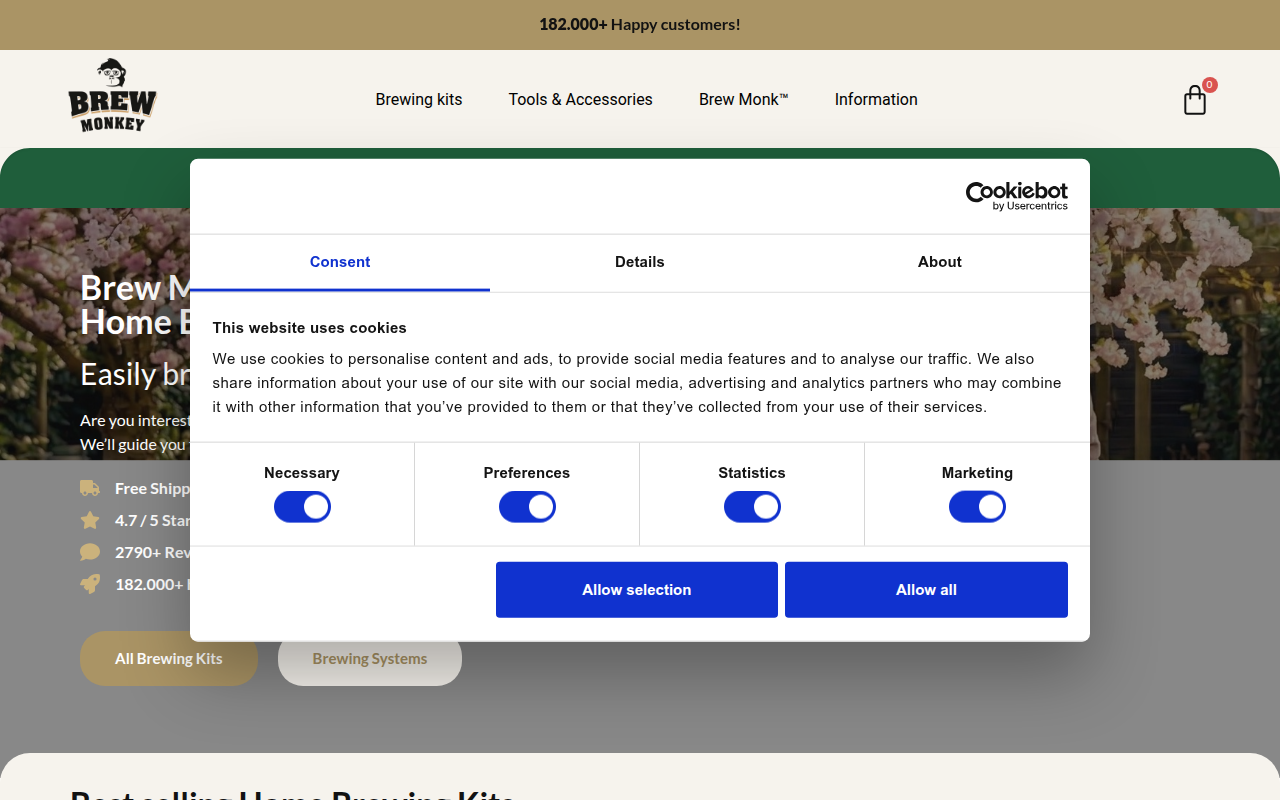Switch off the Marketing cookies toggle

tap(977, 507)
